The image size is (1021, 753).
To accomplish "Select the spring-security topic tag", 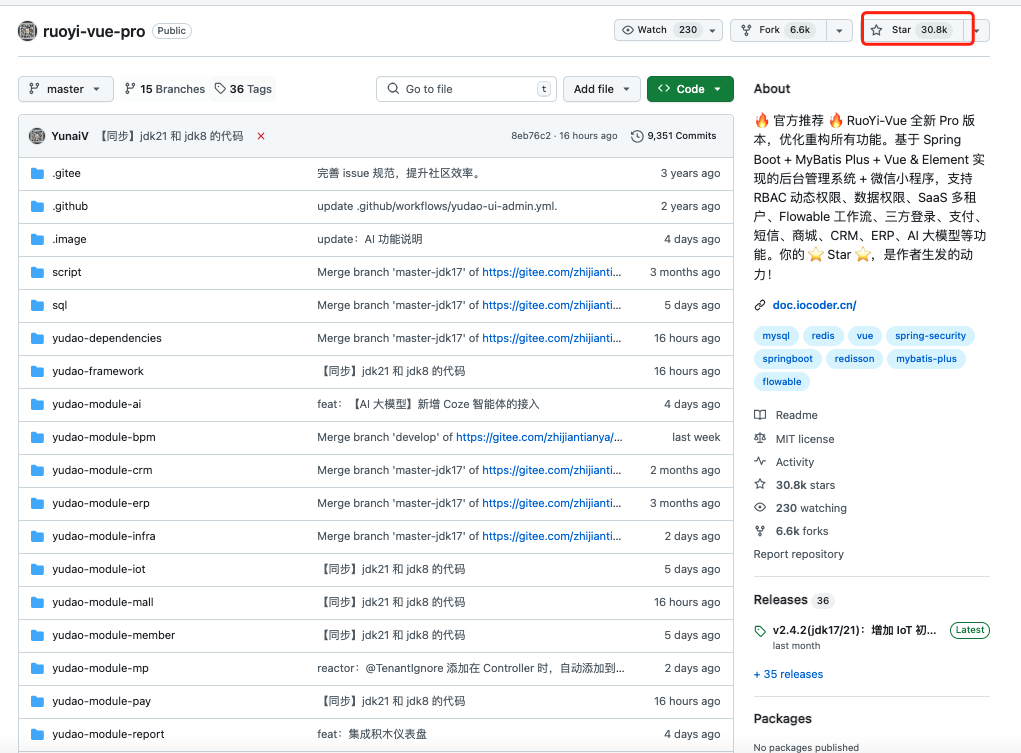I will (x=930, y=335).
